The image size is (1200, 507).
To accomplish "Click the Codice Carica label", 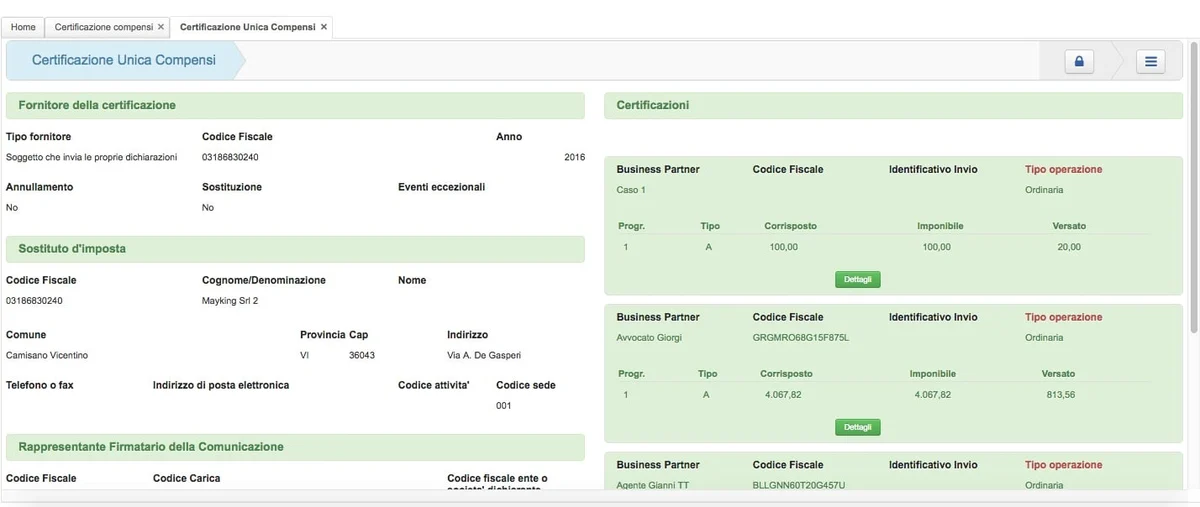I will click(186, 479).
